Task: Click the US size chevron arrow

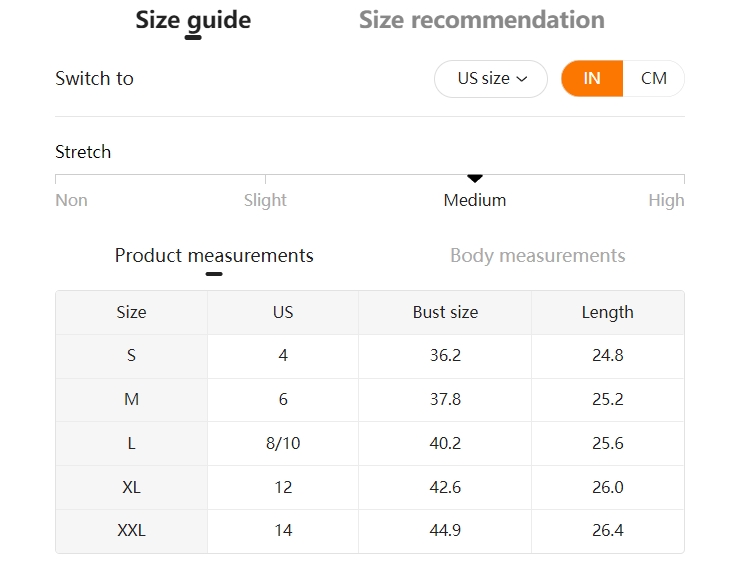Action: 522,79
